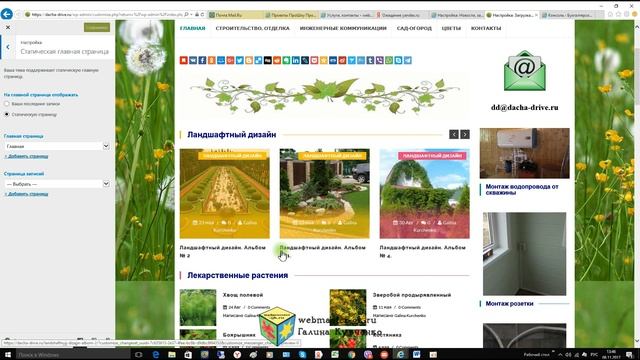
Task: Click 'Добавить страницу' under Главная страница
Action: pos(26,156)
